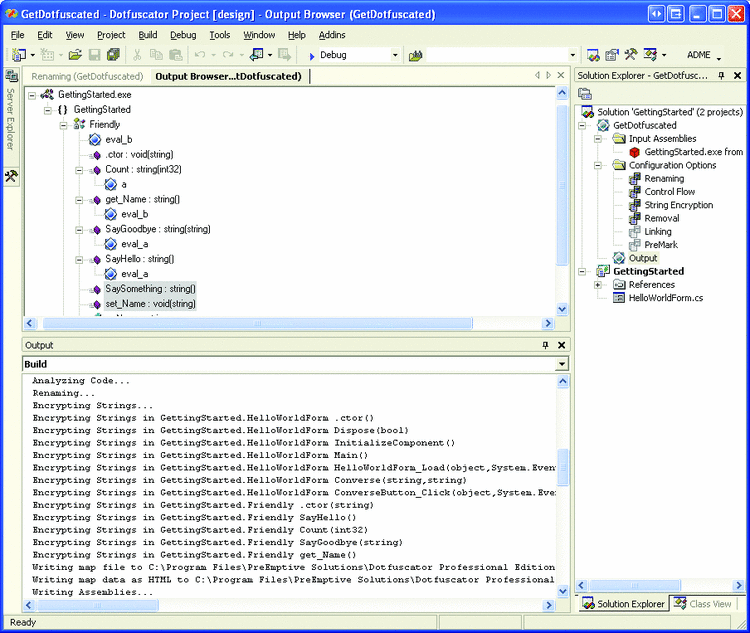
Task: Select String Encryption in Solution Explorer
Action: [678, 205]
